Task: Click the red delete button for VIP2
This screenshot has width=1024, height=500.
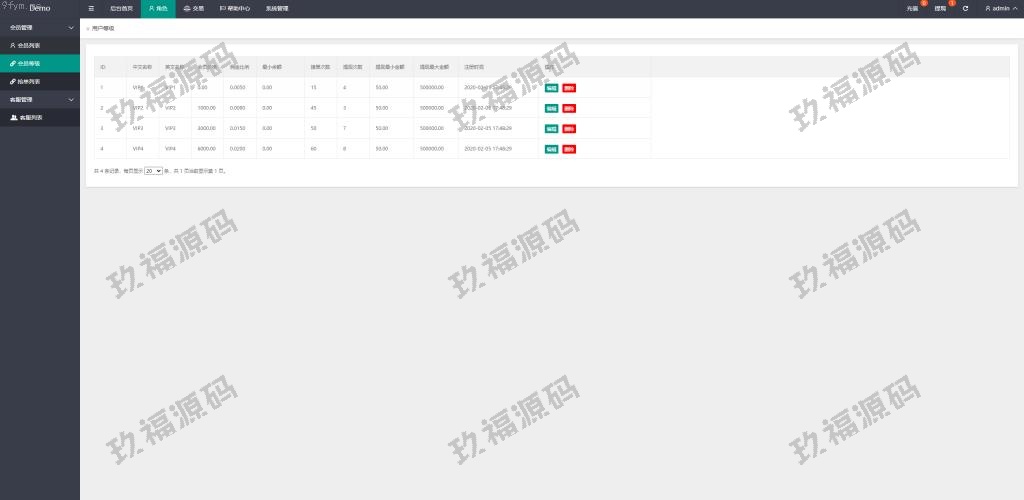Action: [x=569, y=108]
